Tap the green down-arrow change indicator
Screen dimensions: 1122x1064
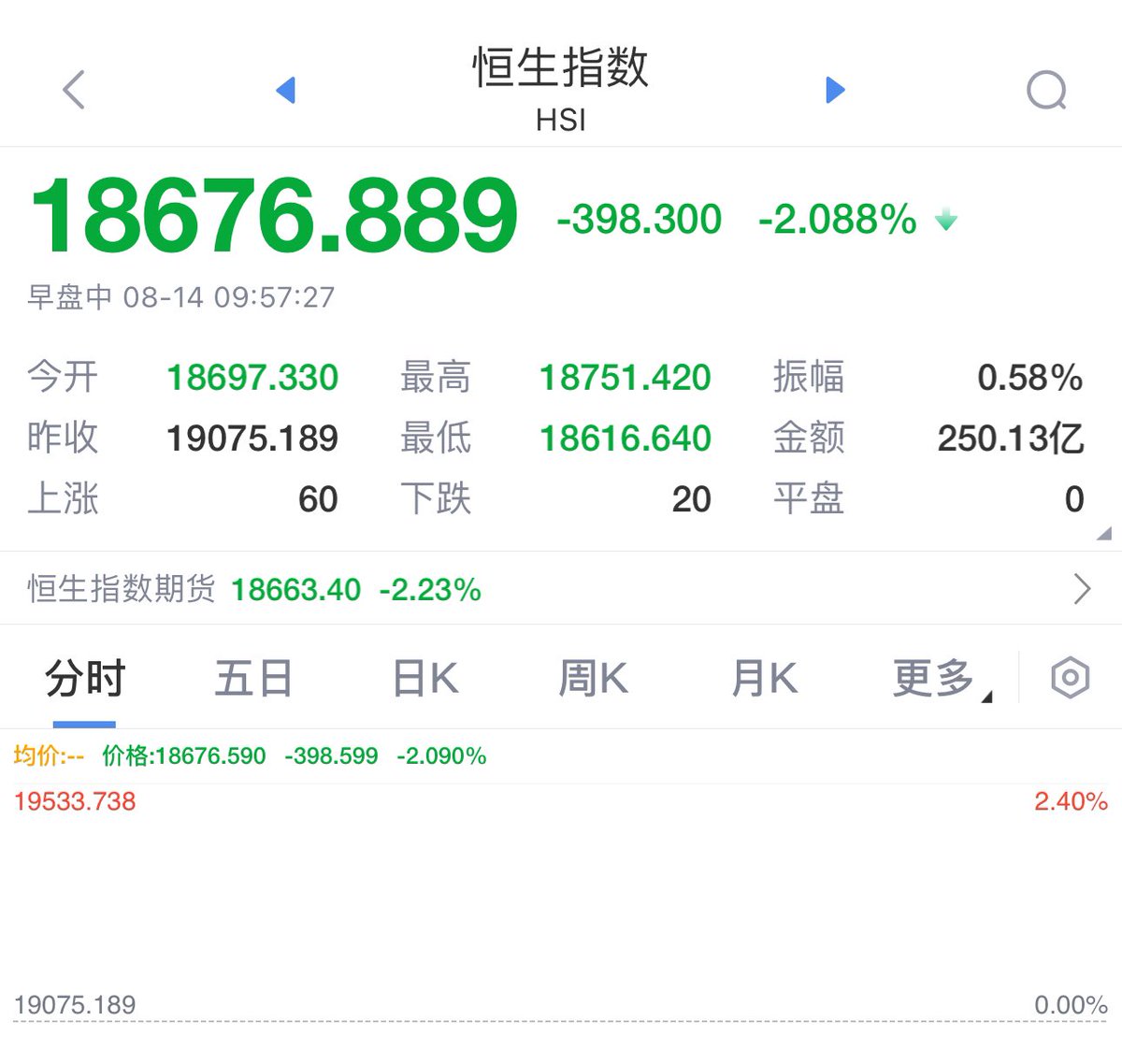tap(946, 221)
